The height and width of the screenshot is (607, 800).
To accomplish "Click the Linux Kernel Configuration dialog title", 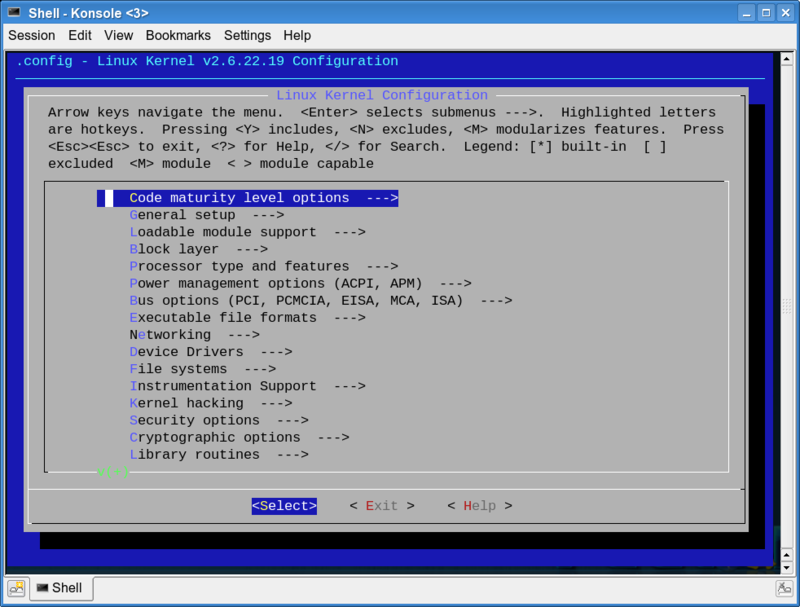I will click(382, 95).
